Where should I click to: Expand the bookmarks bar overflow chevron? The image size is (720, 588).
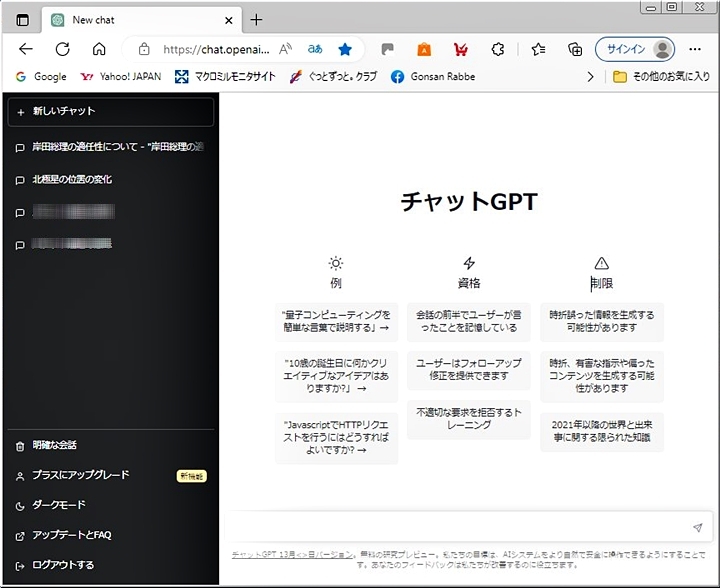(x=590, y=76)
